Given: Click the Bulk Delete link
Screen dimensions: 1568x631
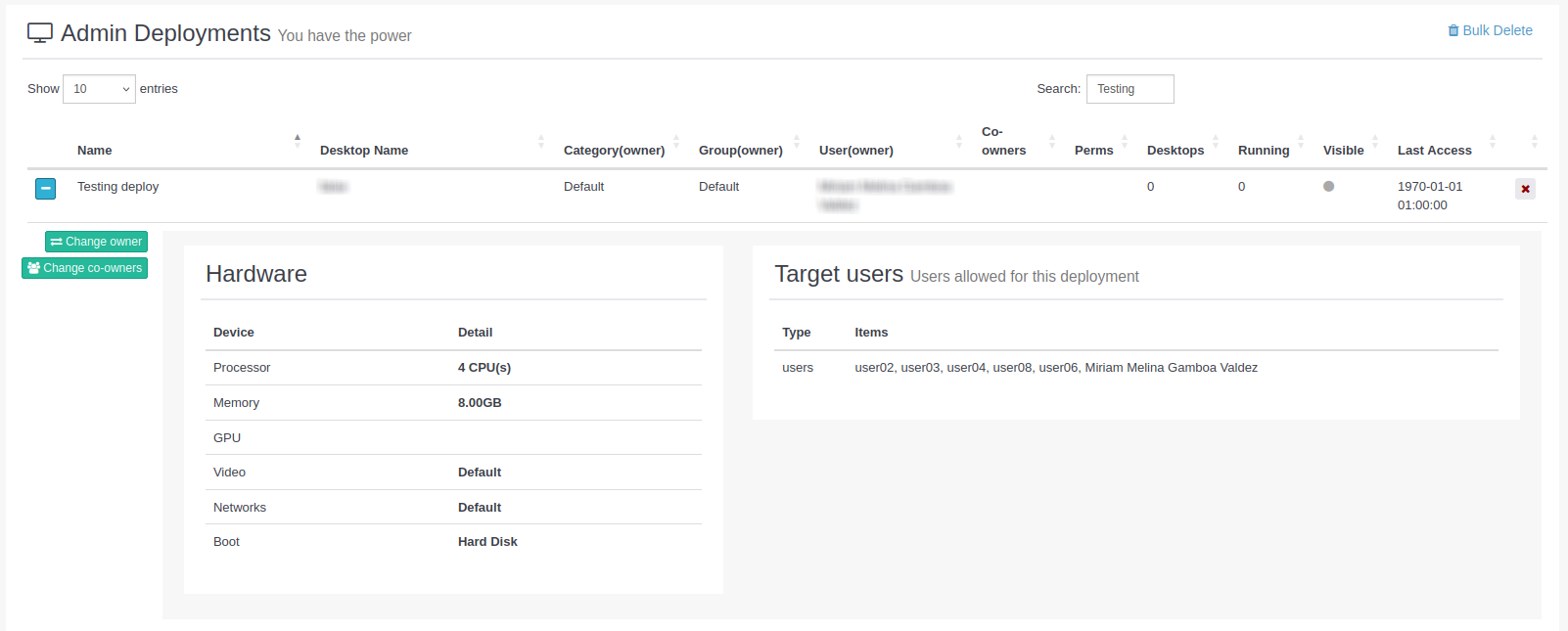Looking at the screenshot, I should click(x=1490, y=30).
